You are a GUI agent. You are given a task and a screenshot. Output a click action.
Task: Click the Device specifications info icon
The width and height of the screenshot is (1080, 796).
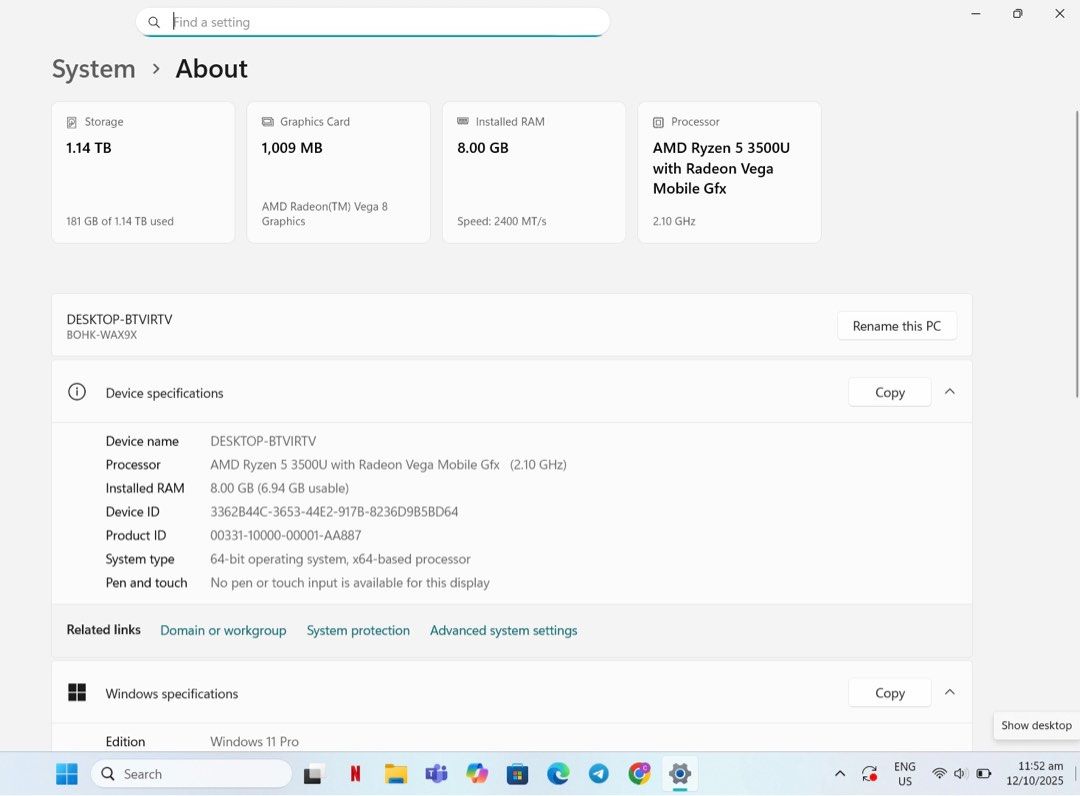tap(76, 392)
